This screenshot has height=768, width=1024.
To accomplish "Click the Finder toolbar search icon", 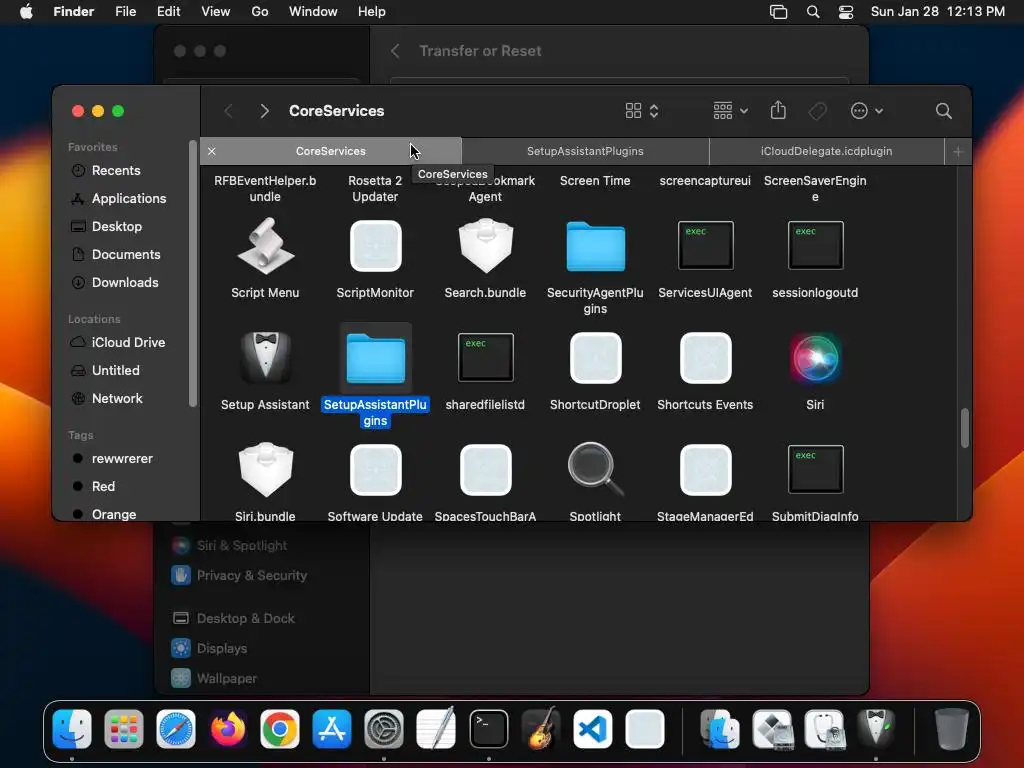I will click(943, 111).
